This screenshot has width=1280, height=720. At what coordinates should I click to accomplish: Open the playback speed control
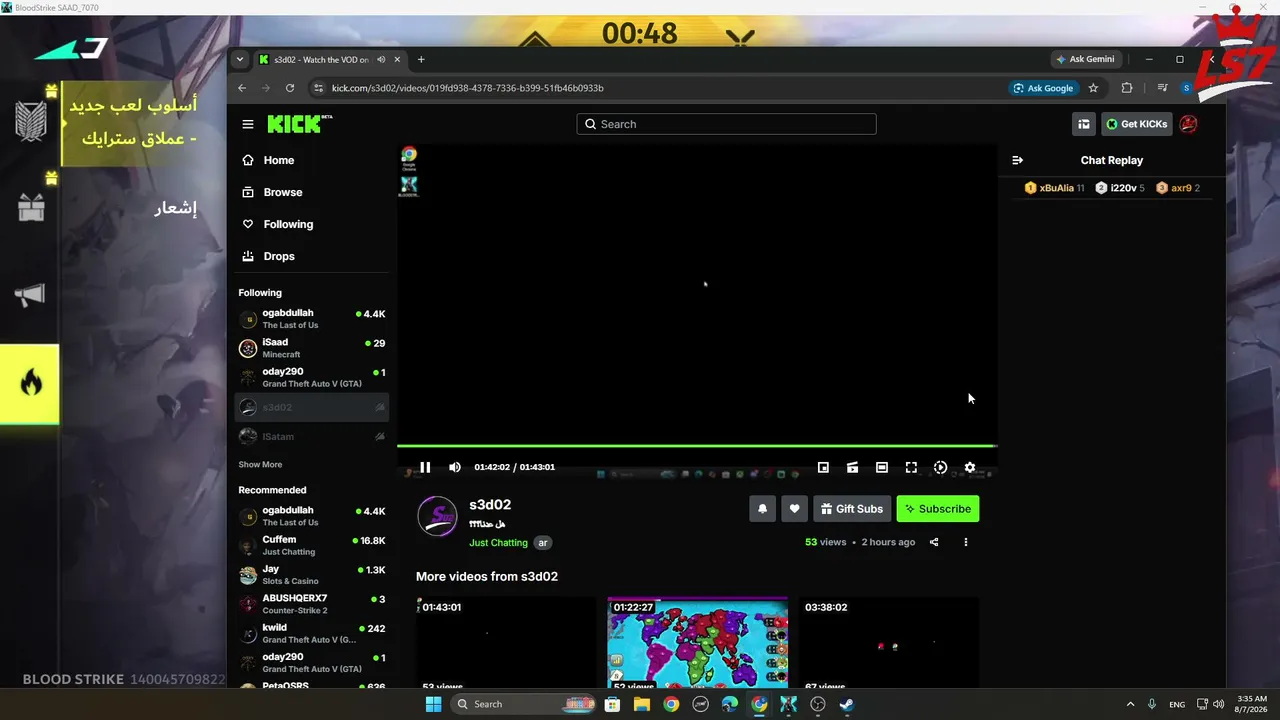pyautogui.click(x=940, y=467)
